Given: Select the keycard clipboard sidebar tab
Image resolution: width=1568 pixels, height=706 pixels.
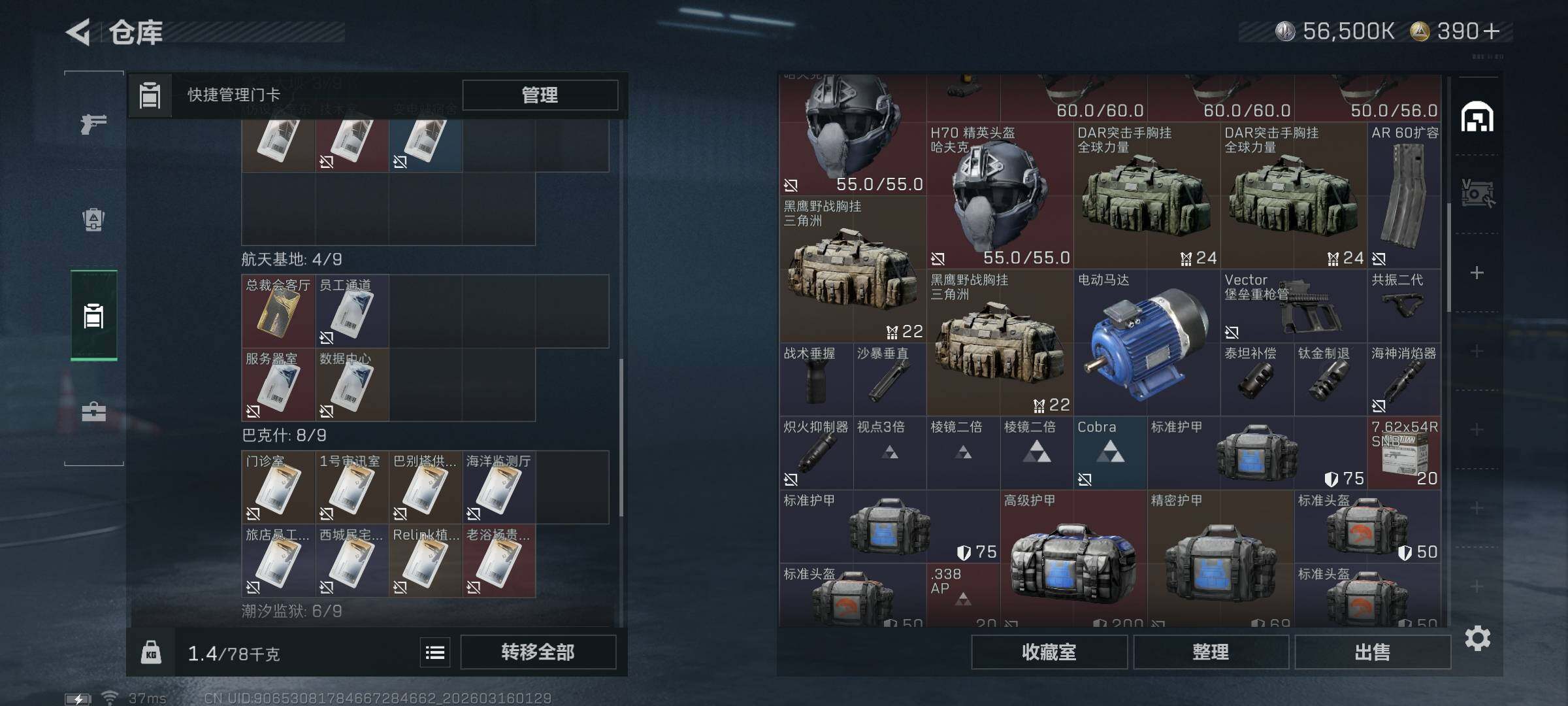Looking at the screenshot, I should tap(93, 316).
